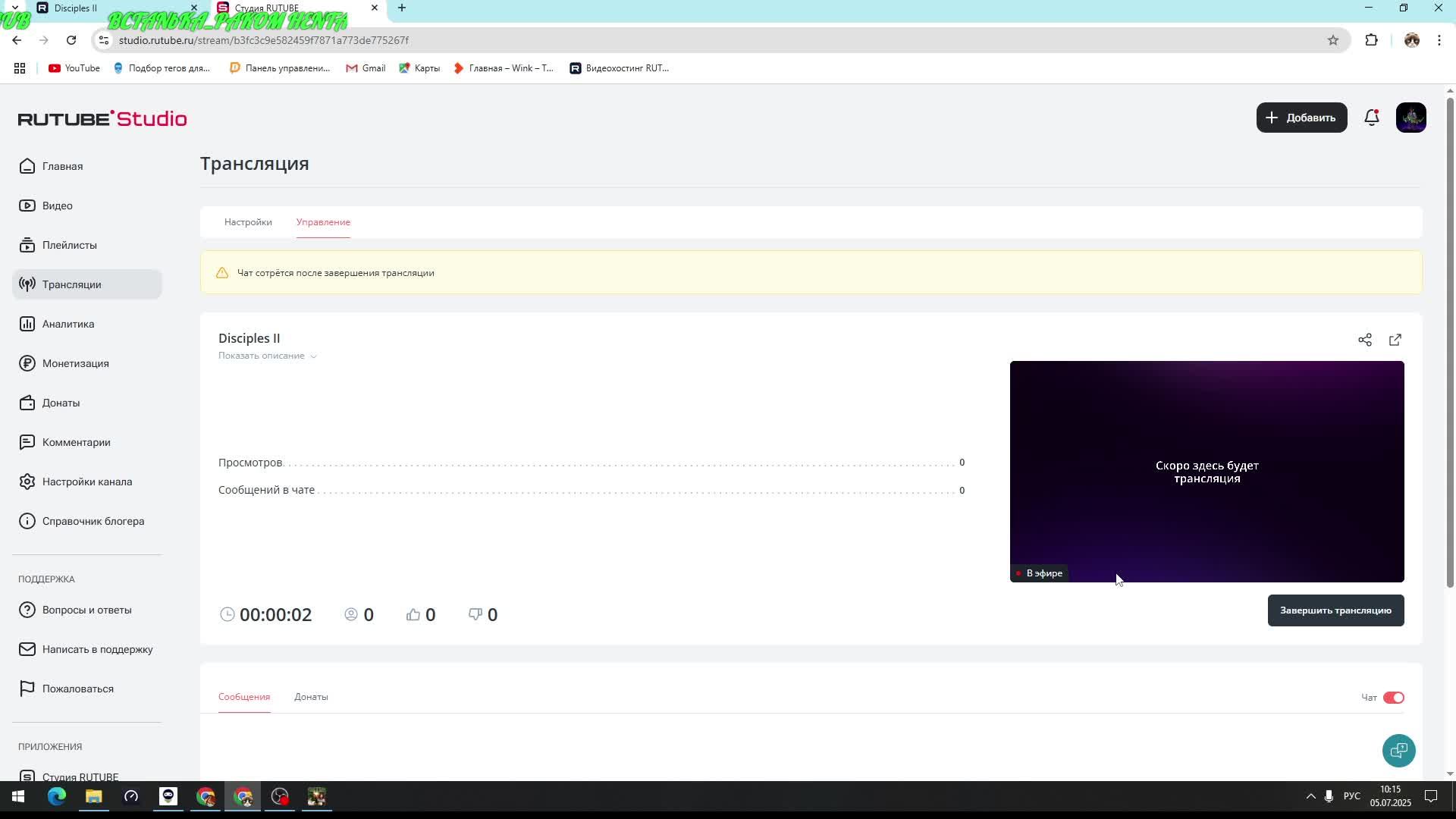
Task: Show hidden system tray icons
Action: click(x=1310, y=796)
